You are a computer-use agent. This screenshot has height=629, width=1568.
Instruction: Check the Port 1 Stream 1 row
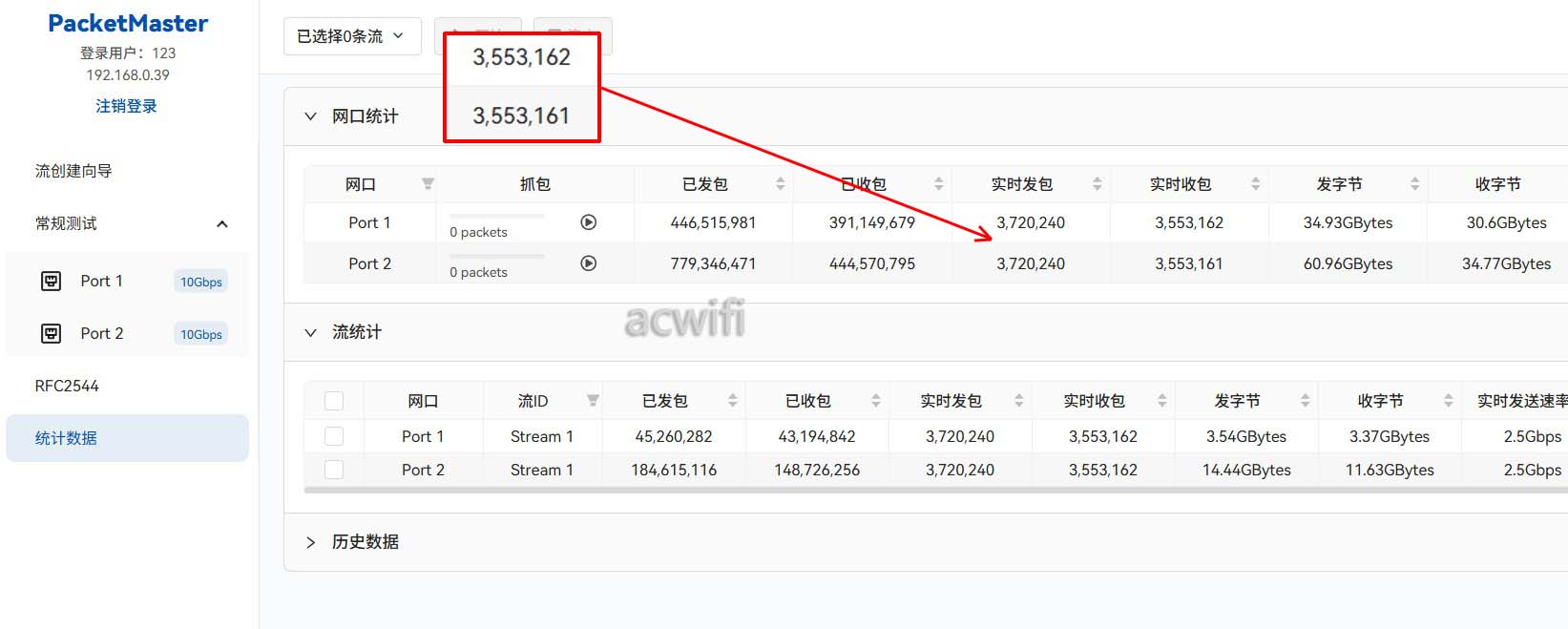pos(334,436)
